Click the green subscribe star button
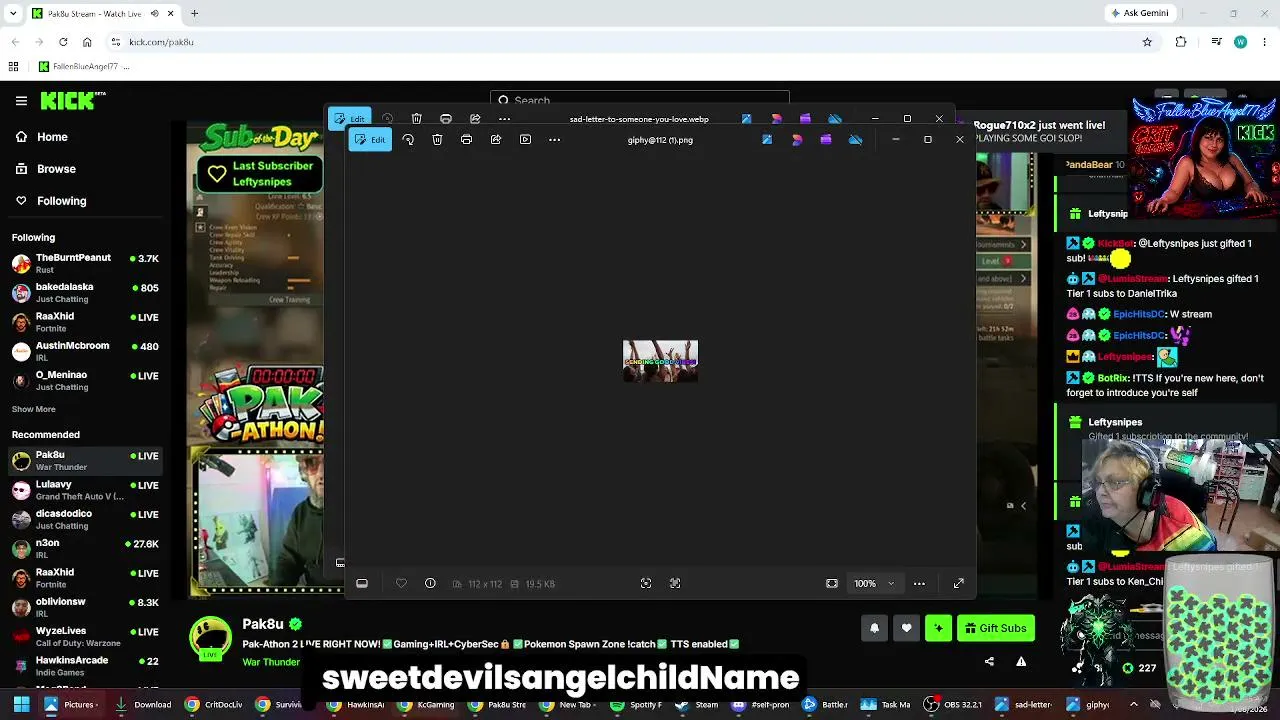1280x720 pixels. coord(938,628)
